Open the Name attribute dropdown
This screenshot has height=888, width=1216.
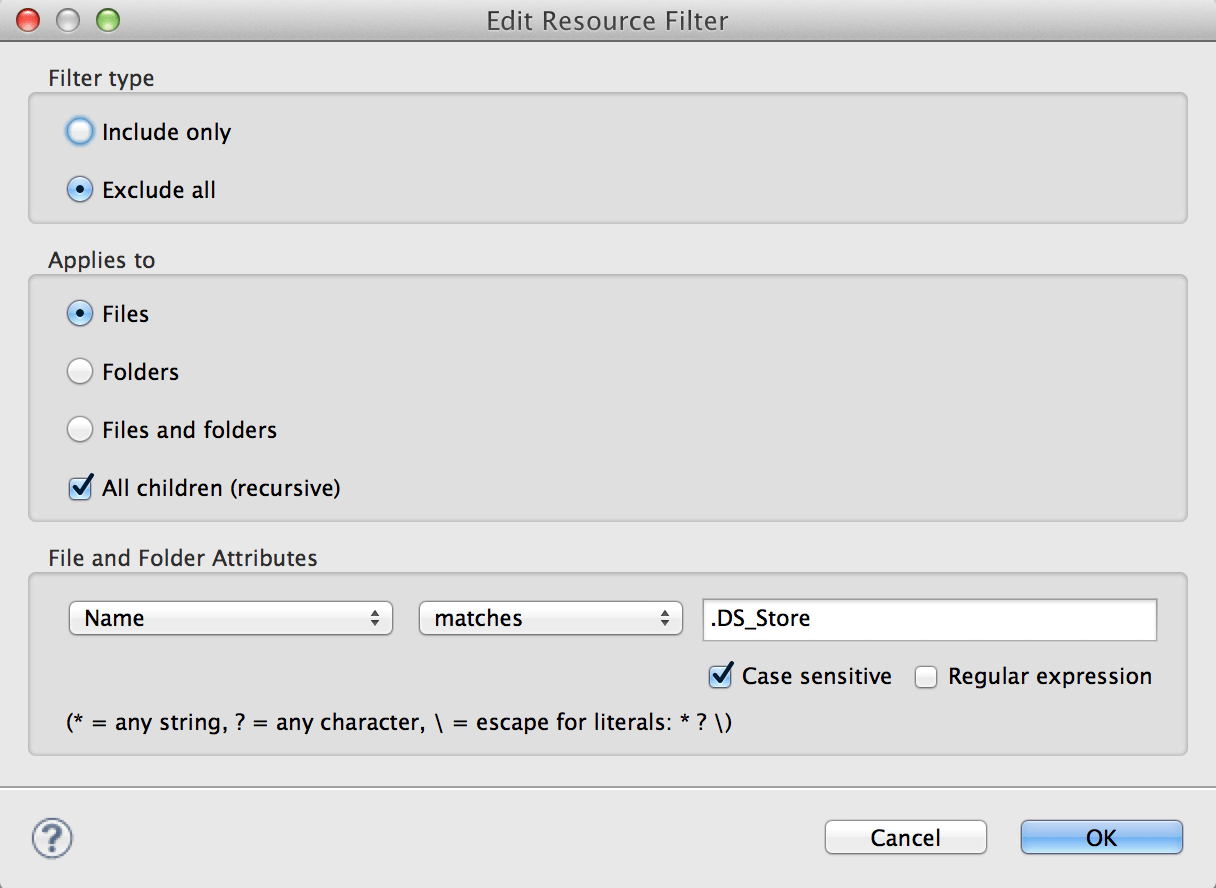tap(230, 618)
